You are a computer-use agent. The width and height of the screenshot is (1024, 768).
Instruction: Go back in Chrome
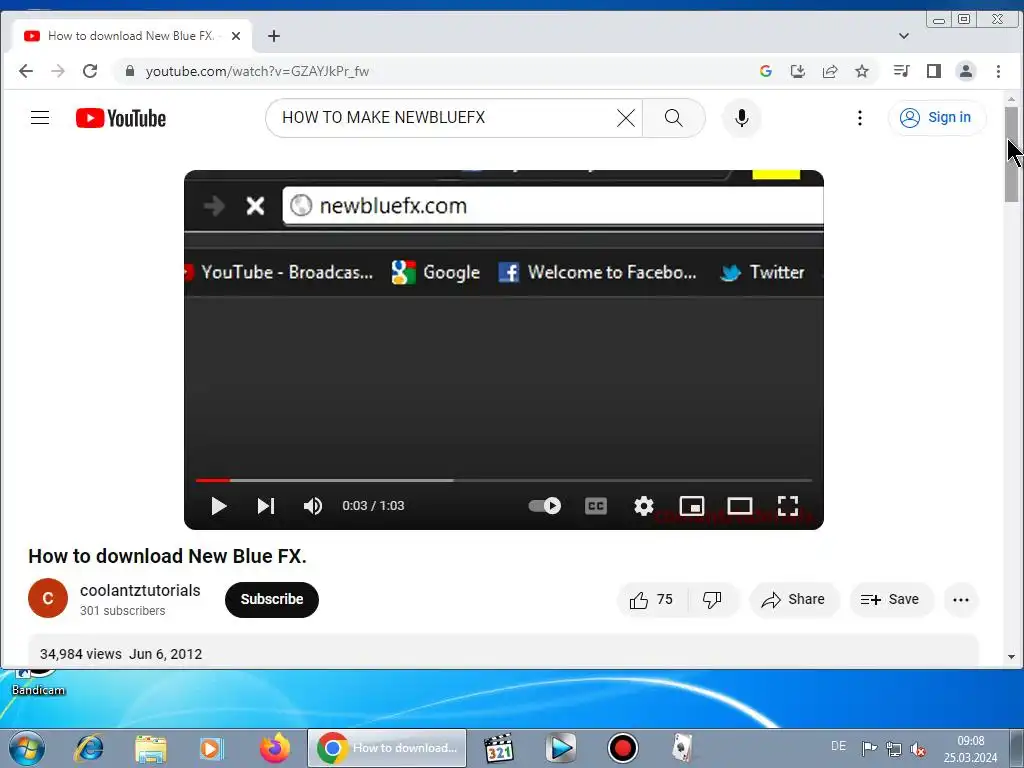click(x=25, y=71)
